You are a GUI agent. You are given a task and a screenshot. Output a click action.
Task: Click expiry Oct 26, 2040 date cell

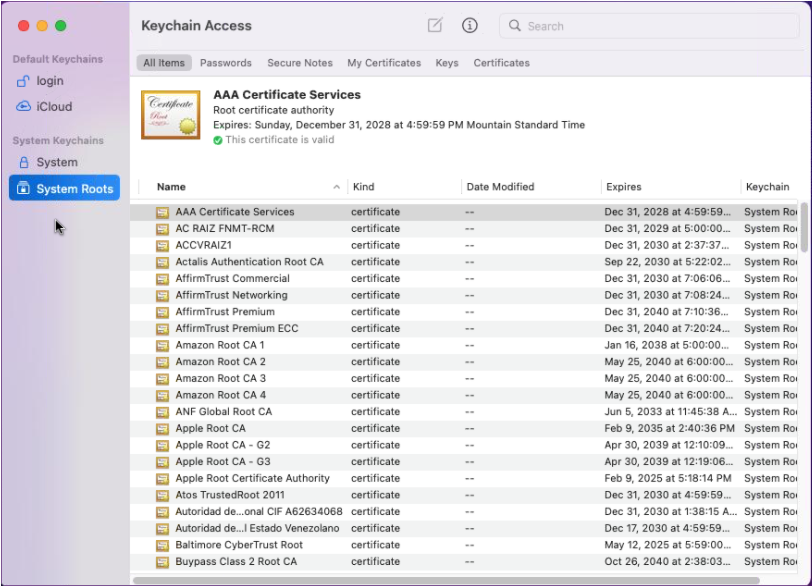[x=667, y=561]
